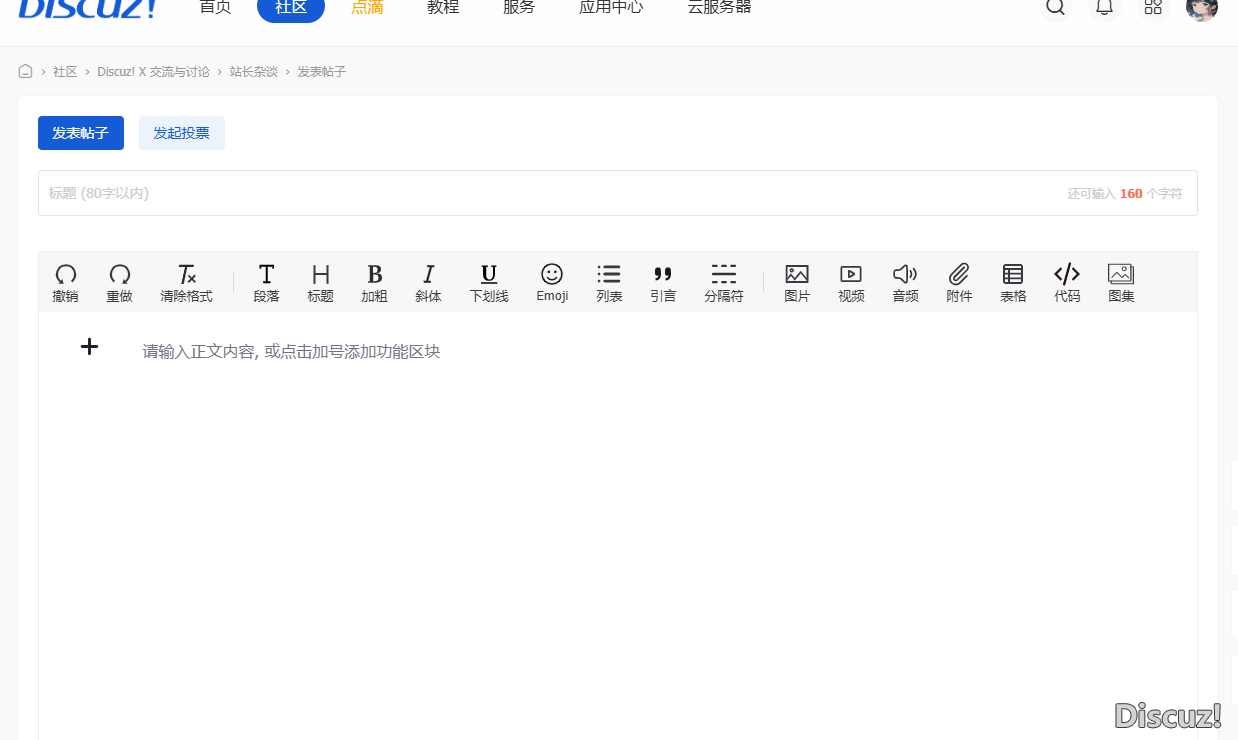Insert a table (表格)

point(1013,282)
